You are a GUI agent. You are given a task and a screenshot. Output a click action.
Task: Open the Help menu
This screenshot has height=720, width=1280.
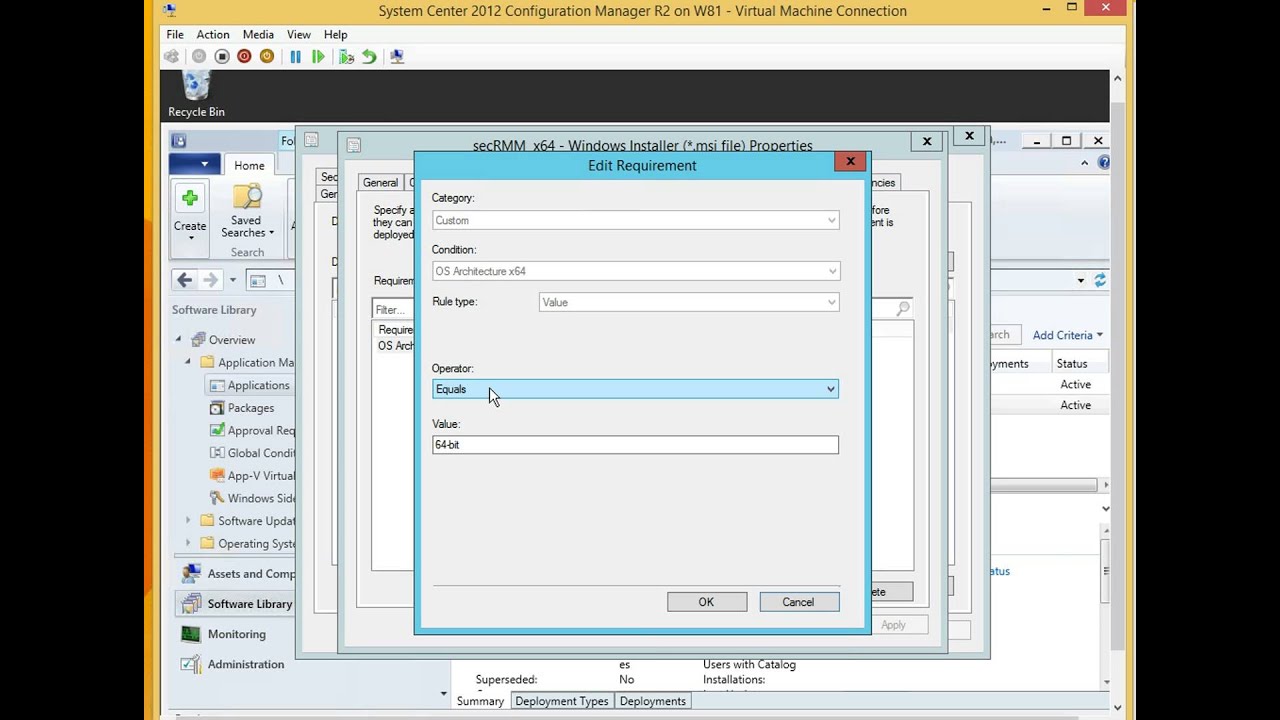pos(335,34)
